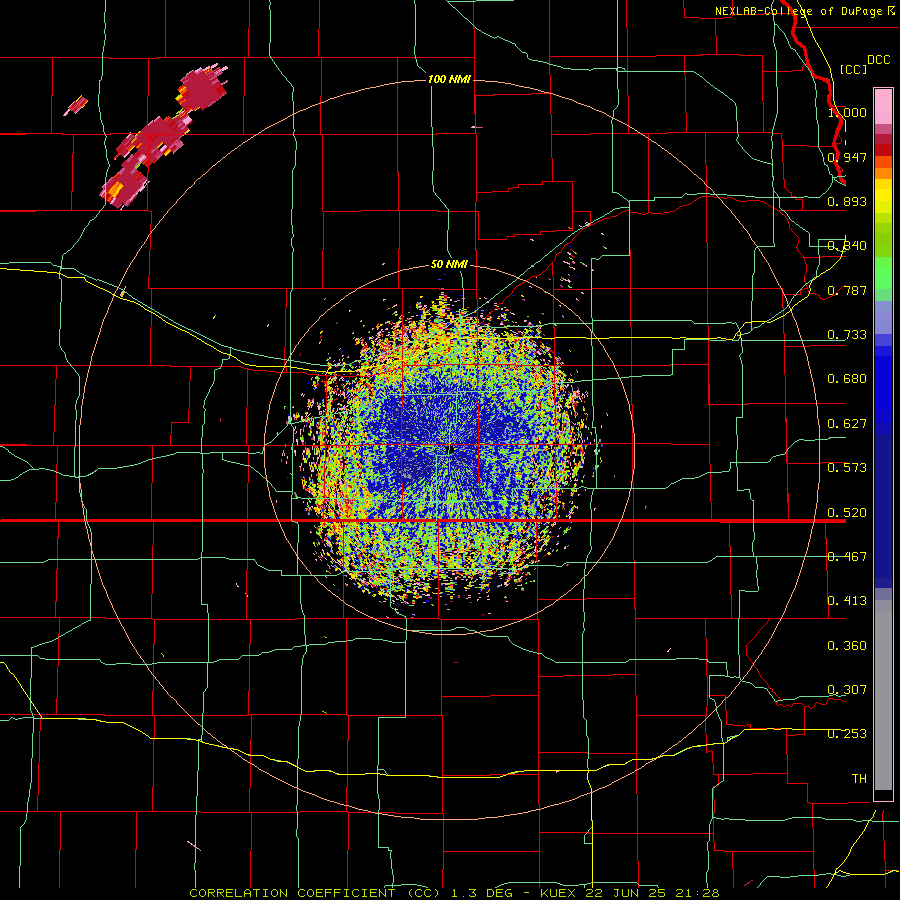Click the 0.520 scale value
Image resolution: width=900 pixels, height=900 pixels.
847,512
